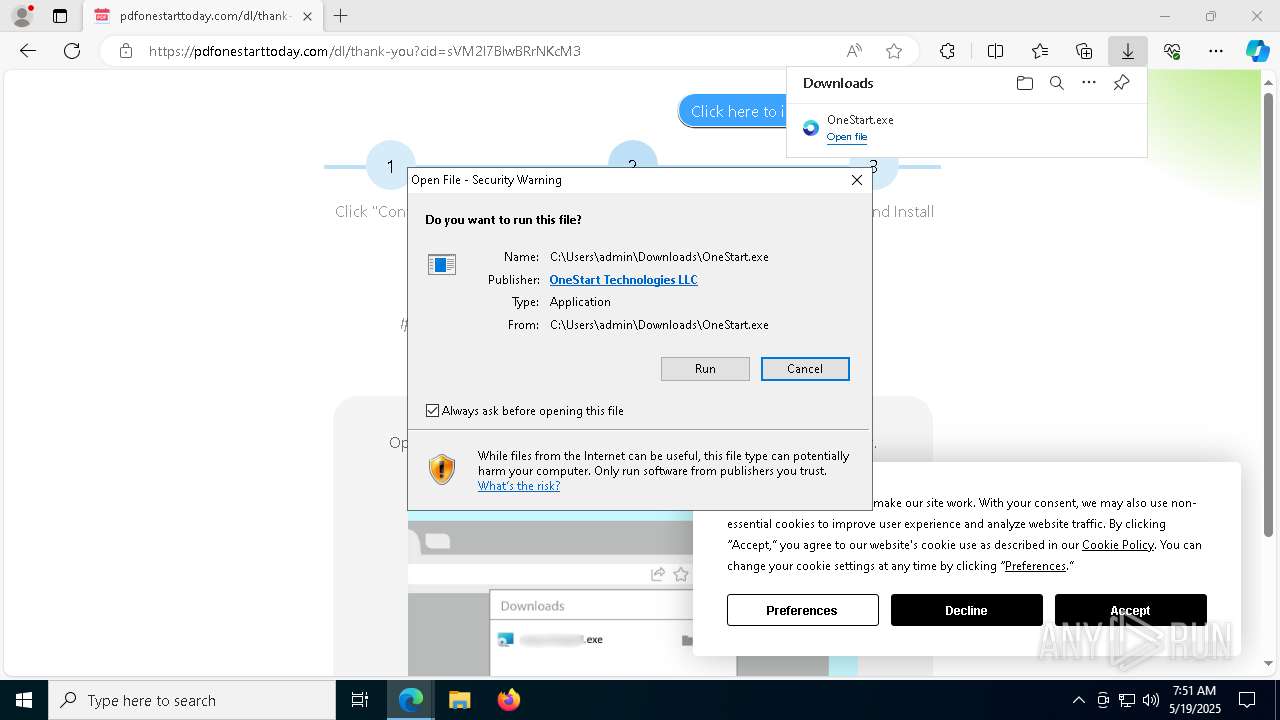Close the Open File Security Warning dialog
1280x720 pixels.
[857, 180]
